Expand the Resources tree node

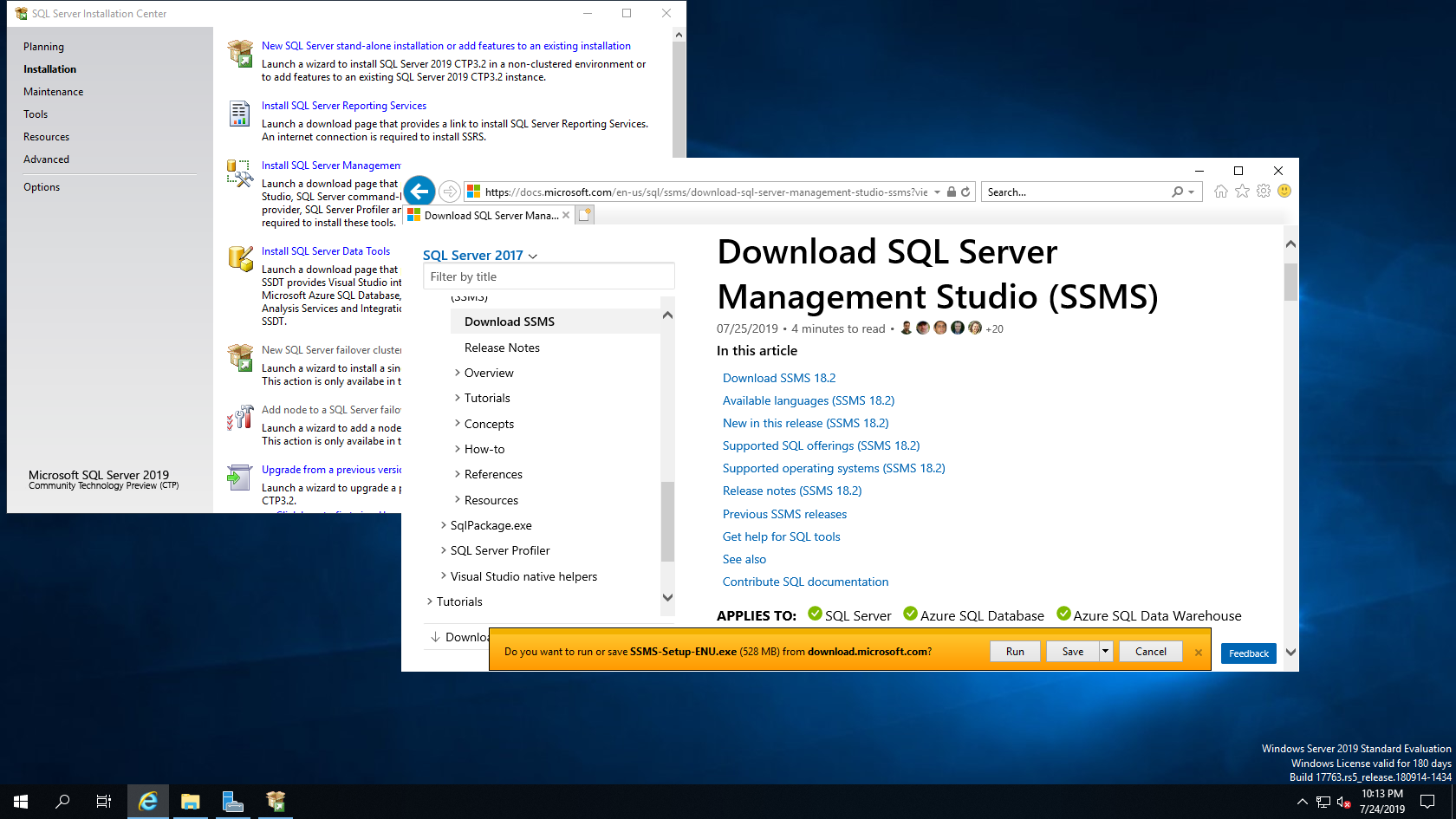pos(458,500)
